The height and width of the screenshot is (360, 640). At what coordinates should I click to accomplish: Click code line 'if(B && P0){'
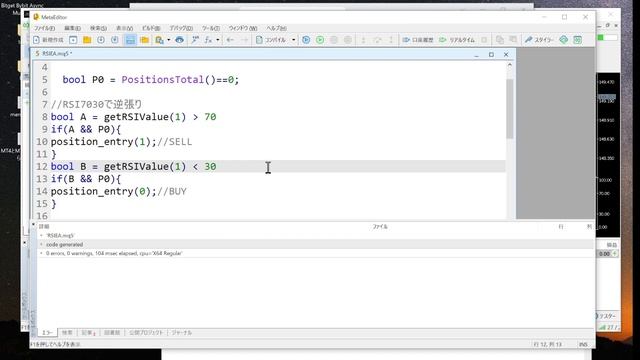click(x=86, y=179)
